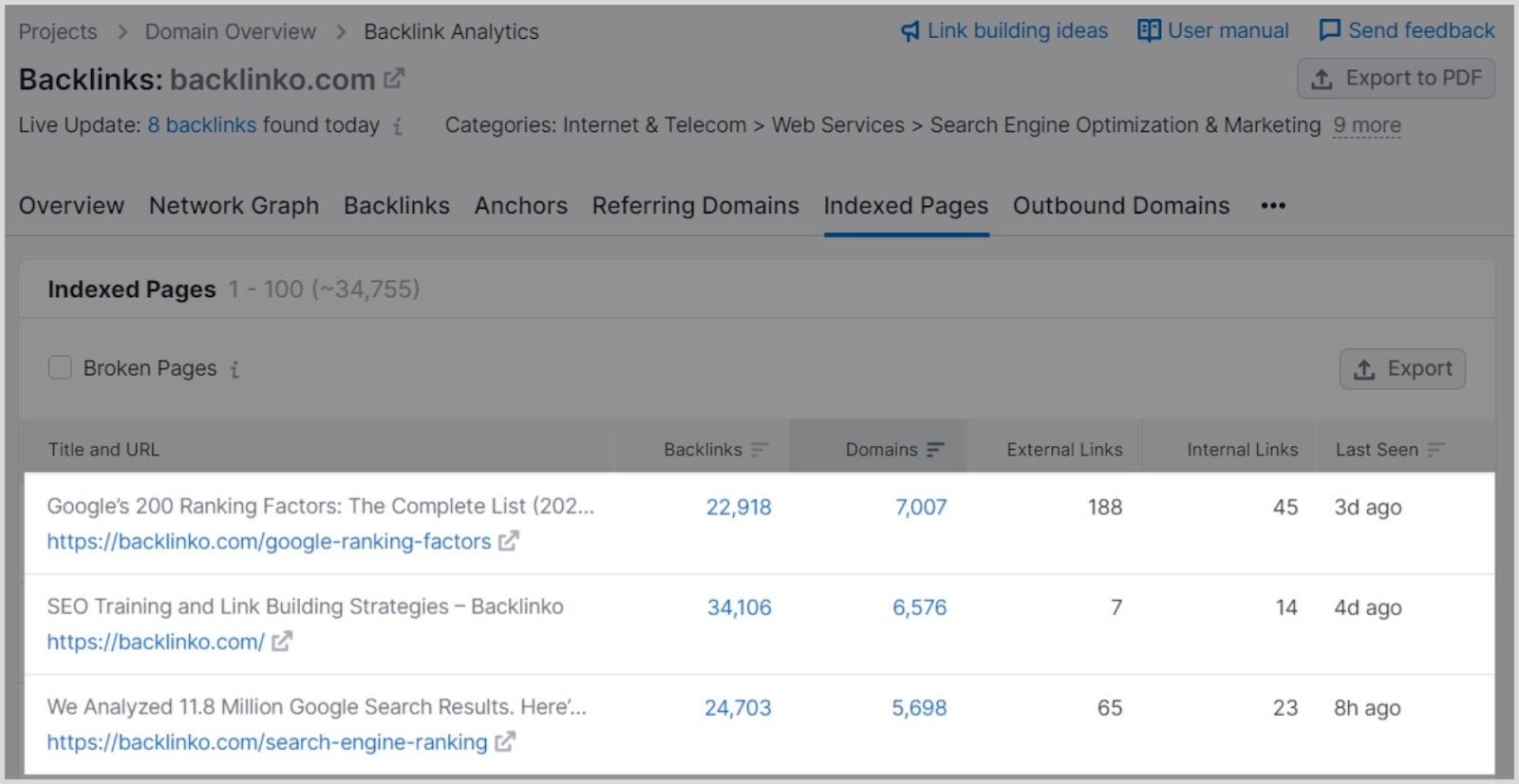Click the Export to PDF button

pos(1396,79)
